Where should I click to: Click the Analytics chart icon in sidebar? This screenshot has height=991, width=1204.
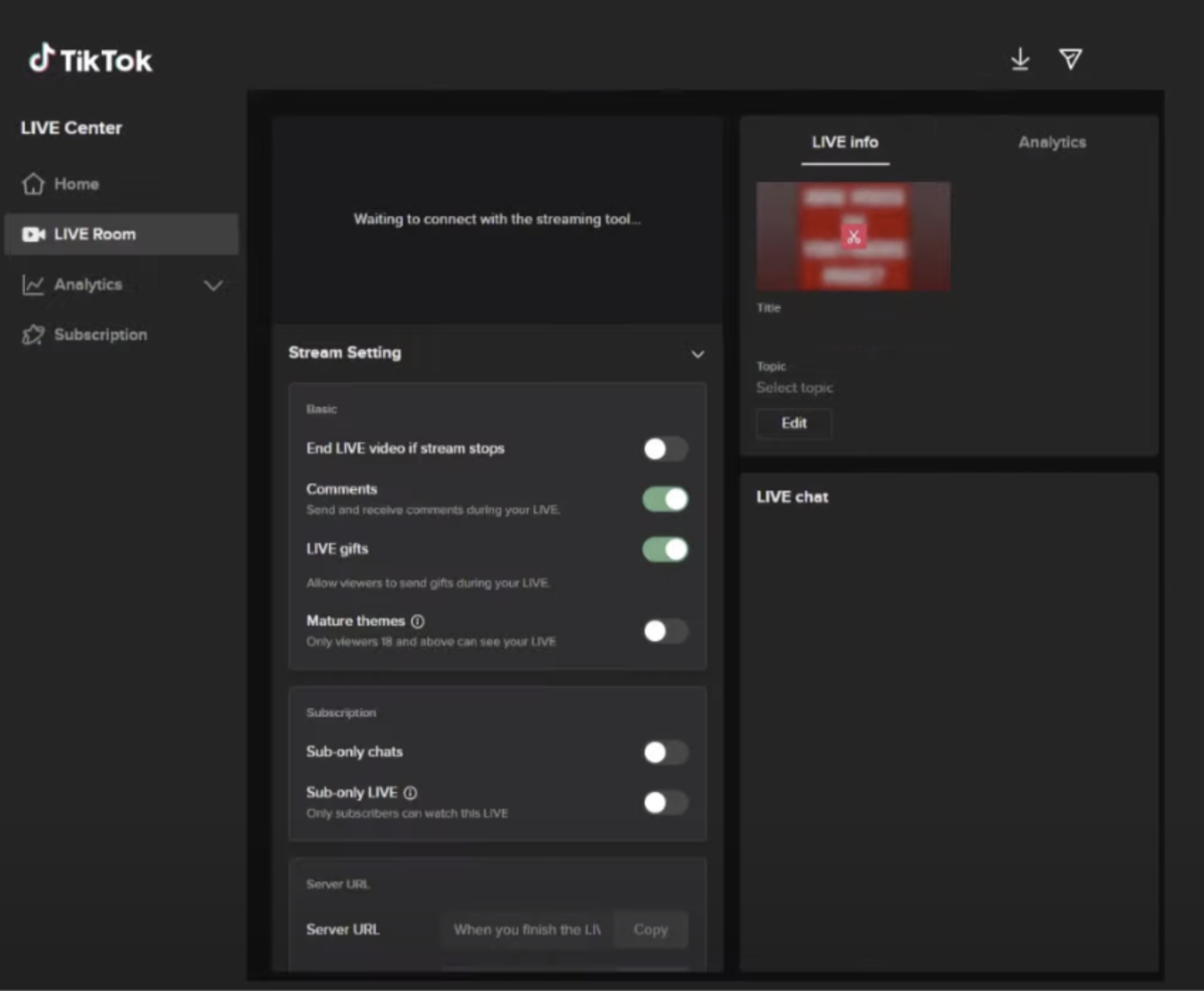(x=33, y=285)
